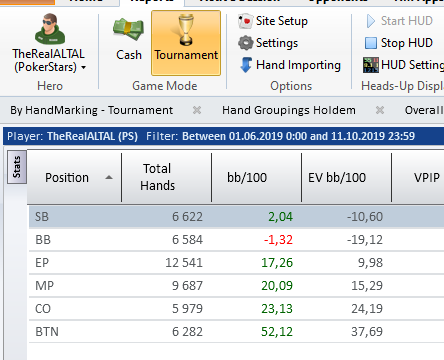444x360 pixels.
Task: Switch to By HandMarking - Tournament tab
Action: click(x=91, y=110)
